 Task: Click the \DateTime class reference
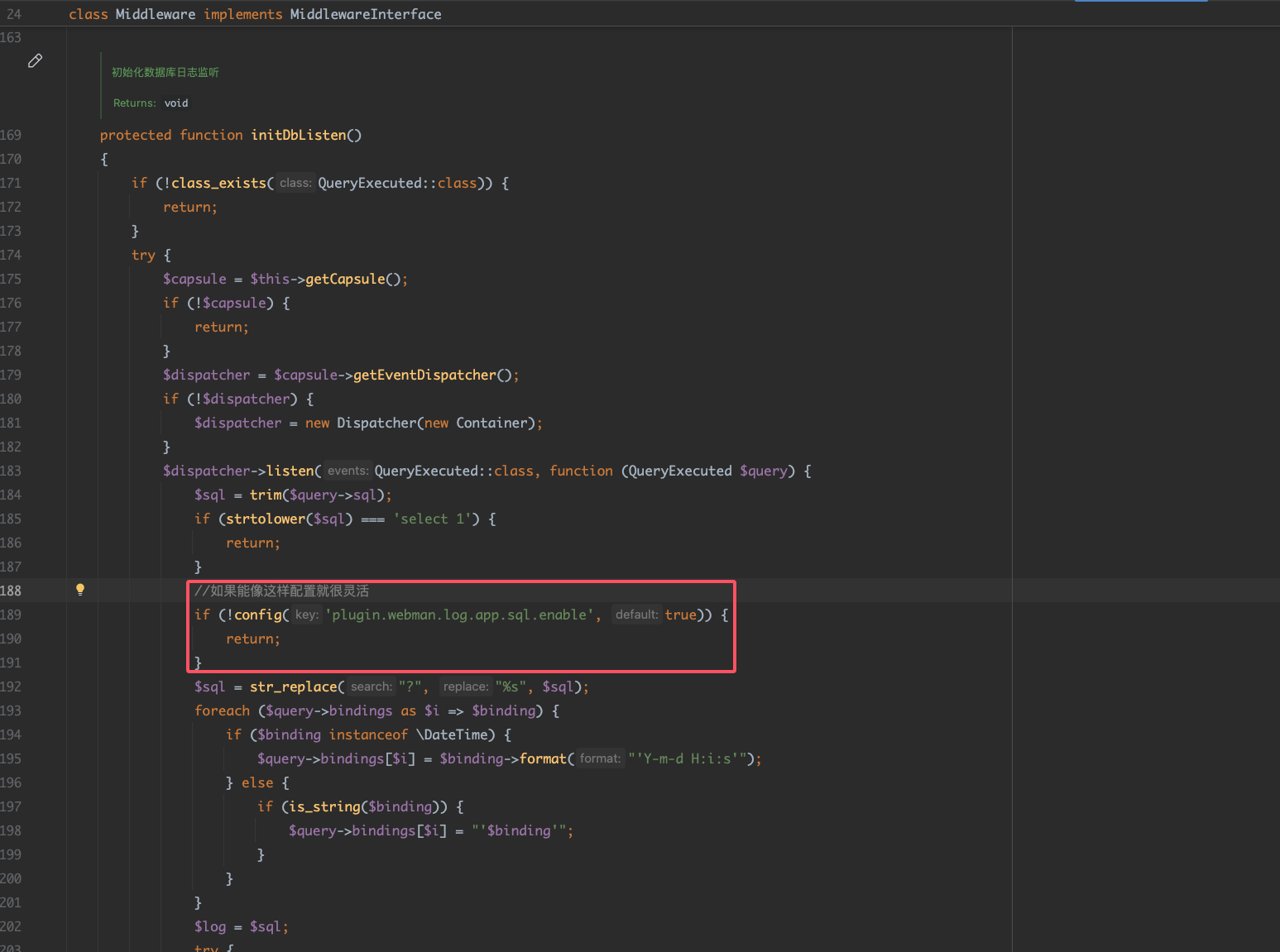click(455, 734)
